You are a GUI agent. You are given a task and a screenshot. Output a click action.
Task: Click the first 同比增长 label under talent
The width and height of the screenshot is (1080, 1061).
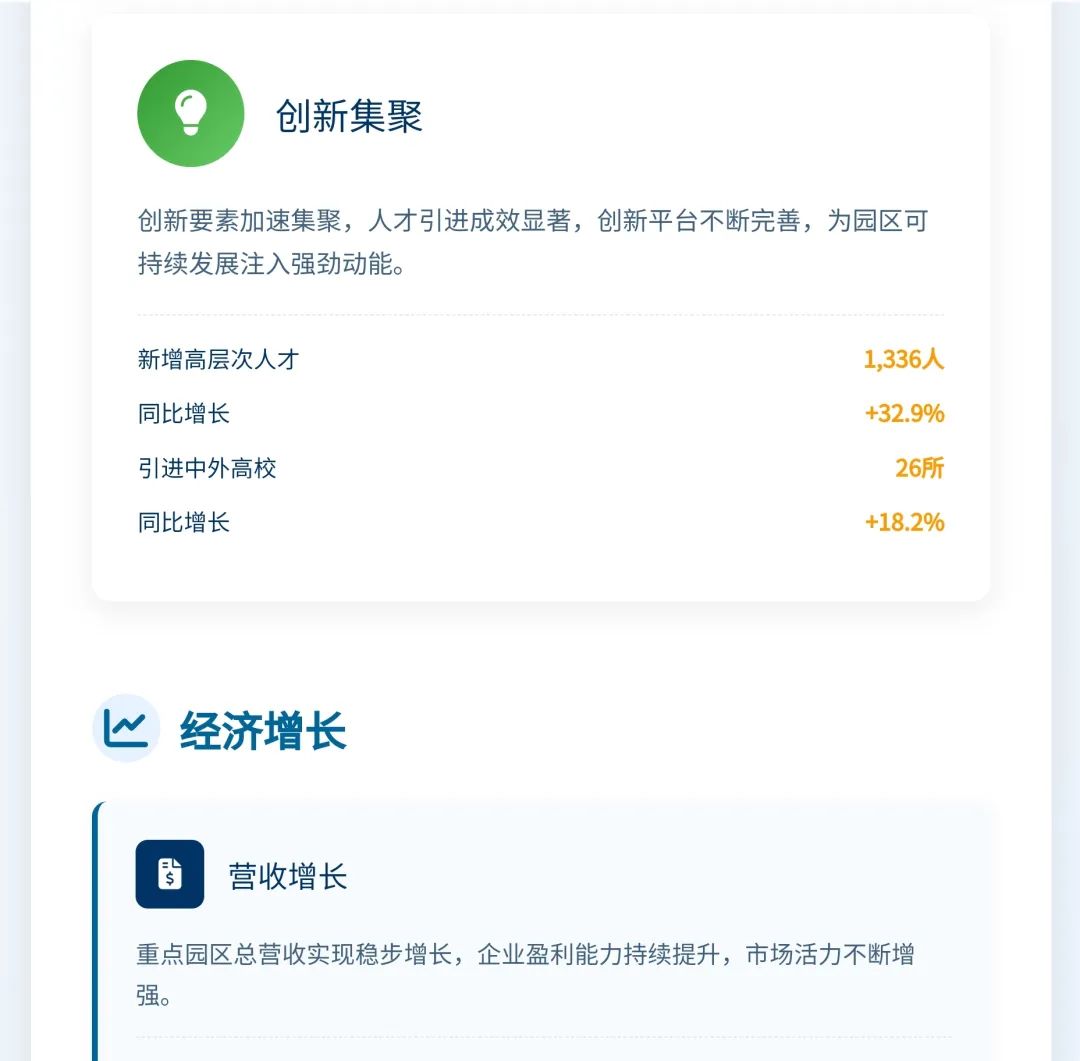click(x=183, y=413)
